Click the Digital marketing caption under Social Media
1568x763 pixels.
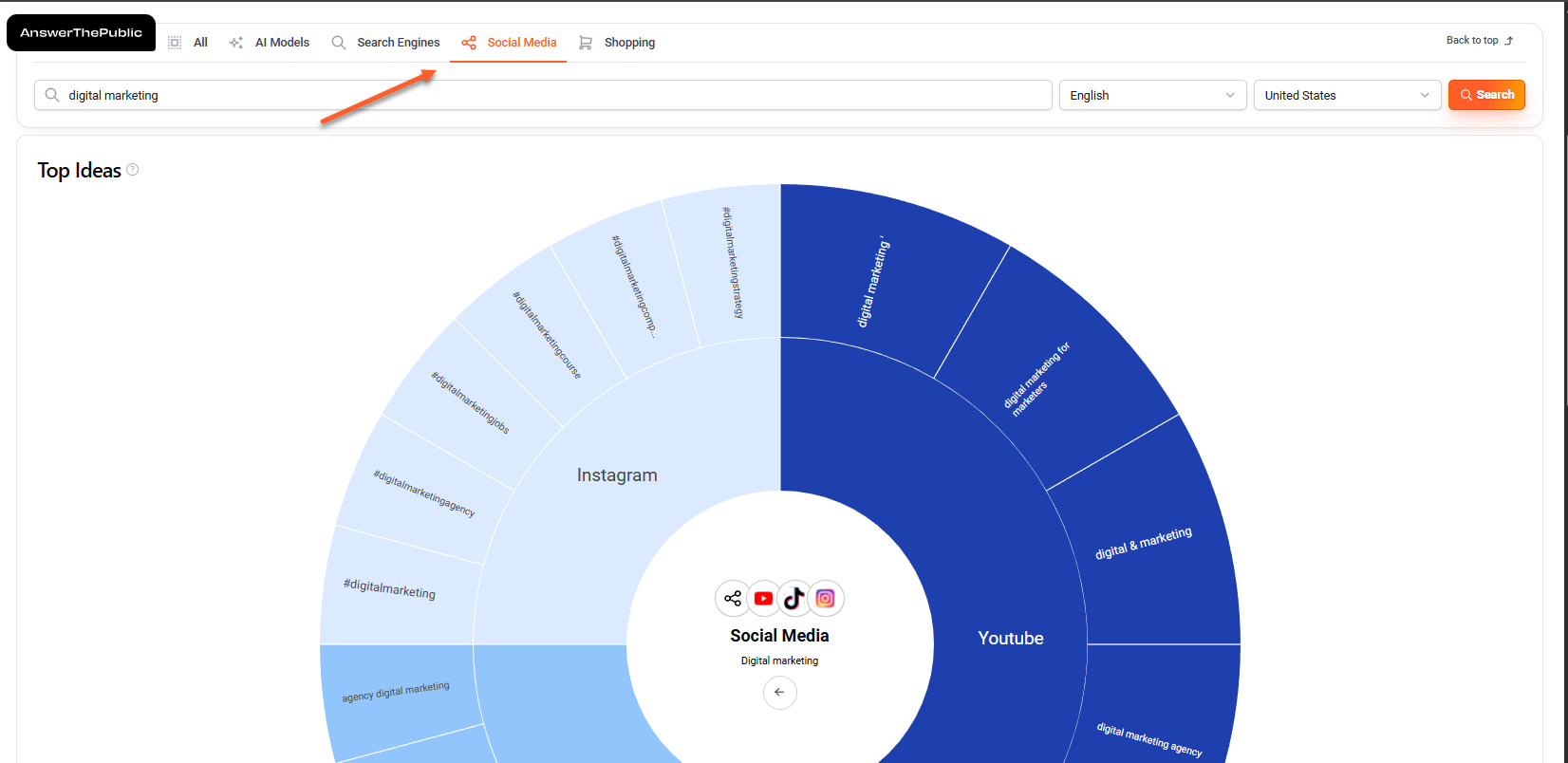[779, 661]
